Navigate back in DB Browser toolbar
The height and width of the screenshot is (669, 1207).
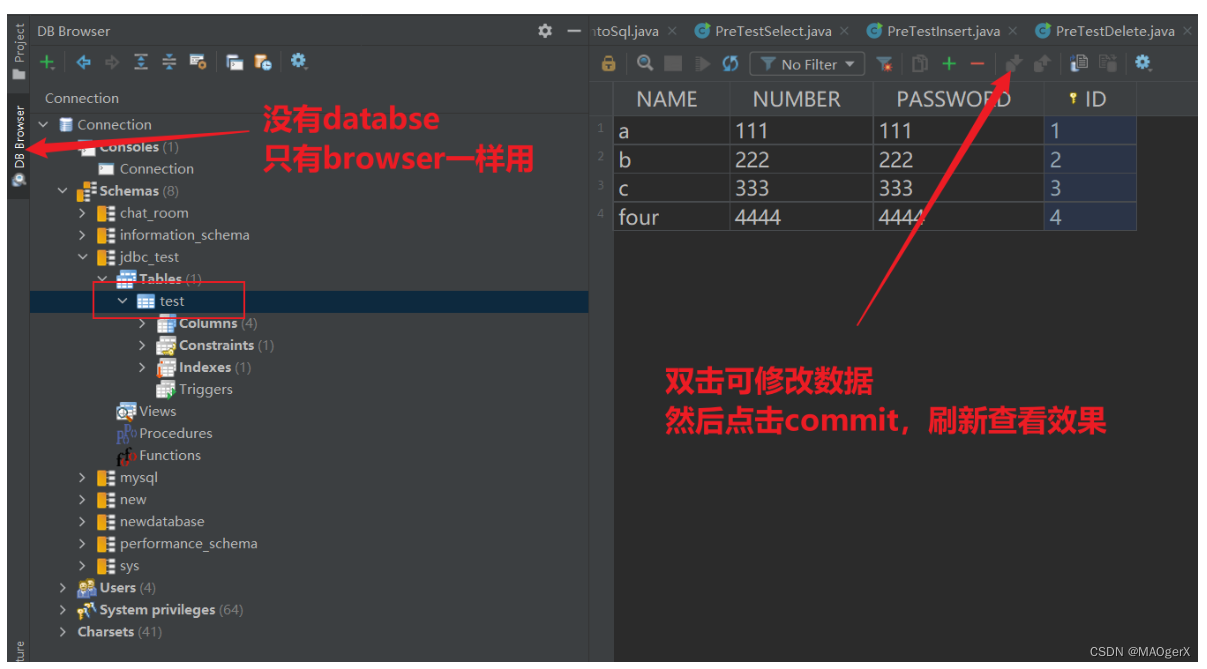tap(84, 63)
